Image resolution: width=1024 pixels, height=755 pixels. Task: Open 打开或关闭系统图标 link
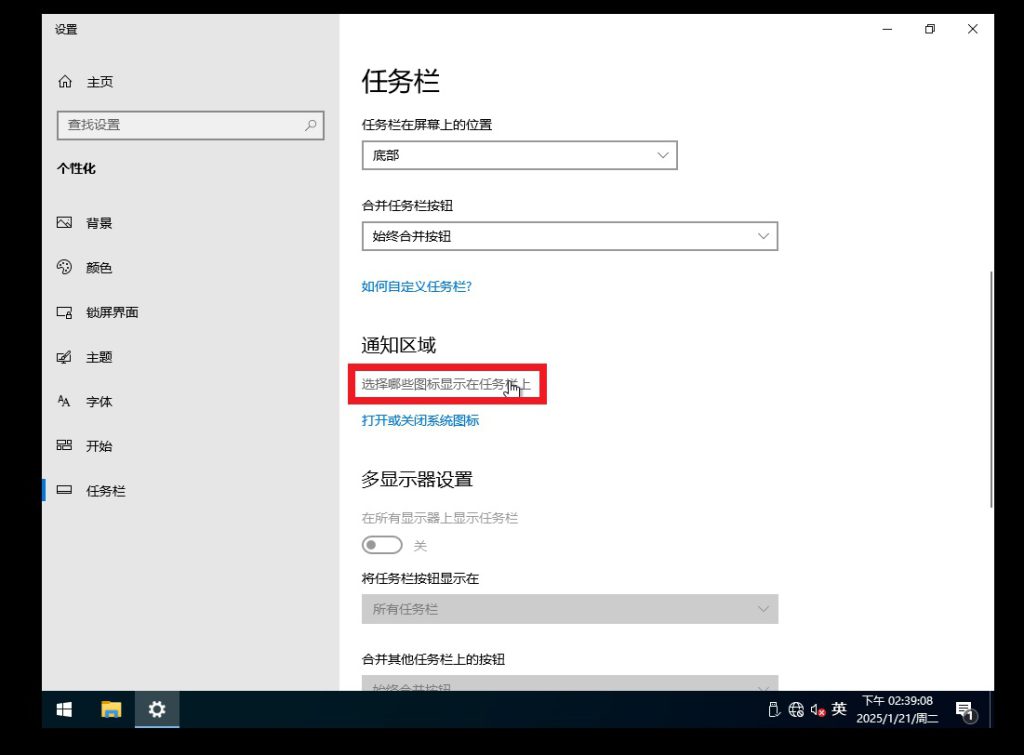(420, 421)
